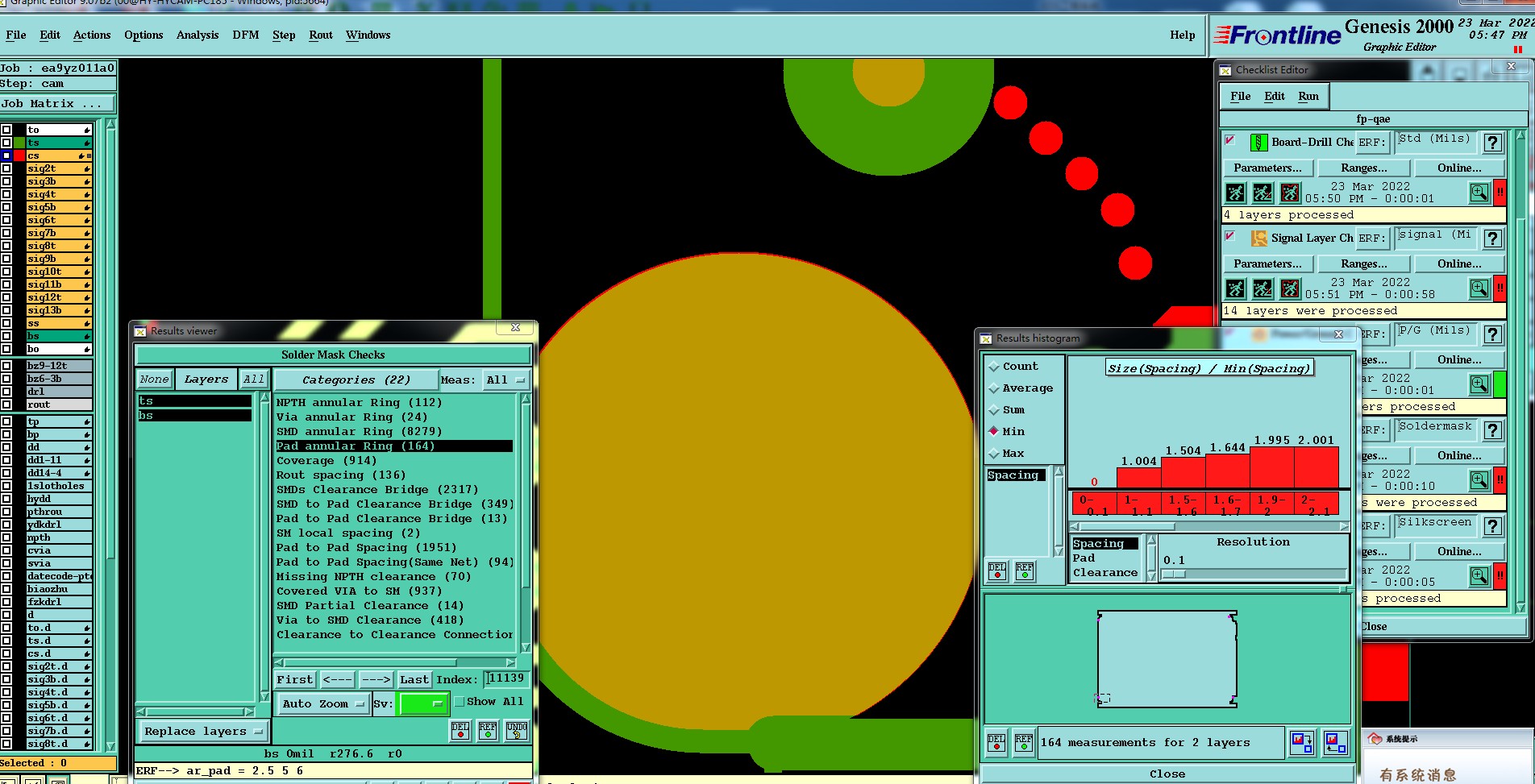Open Meas All dropdown
Screen dimensions: 1535x784
(506, 380)
